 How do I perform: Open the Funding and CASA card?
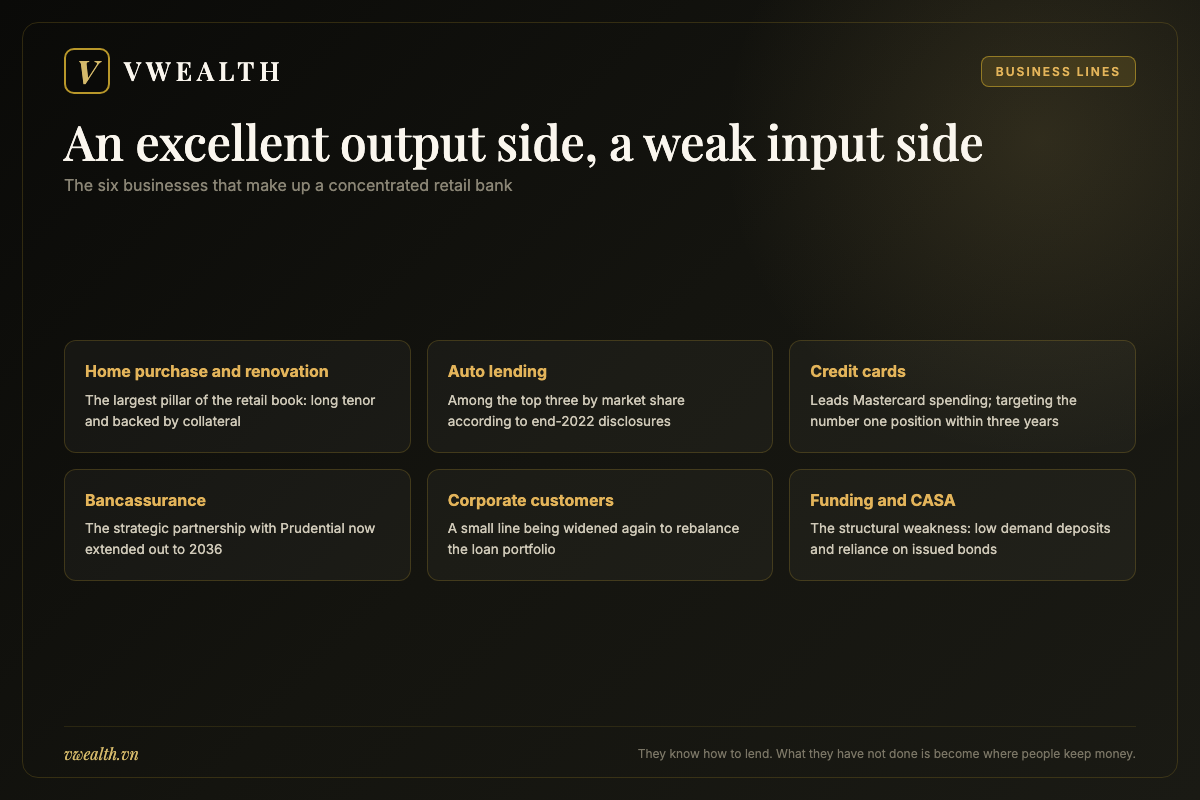click(x=962, y=525)
